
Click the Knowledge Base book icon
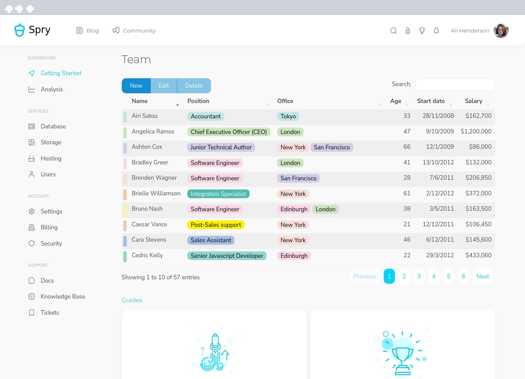(31, 296)
